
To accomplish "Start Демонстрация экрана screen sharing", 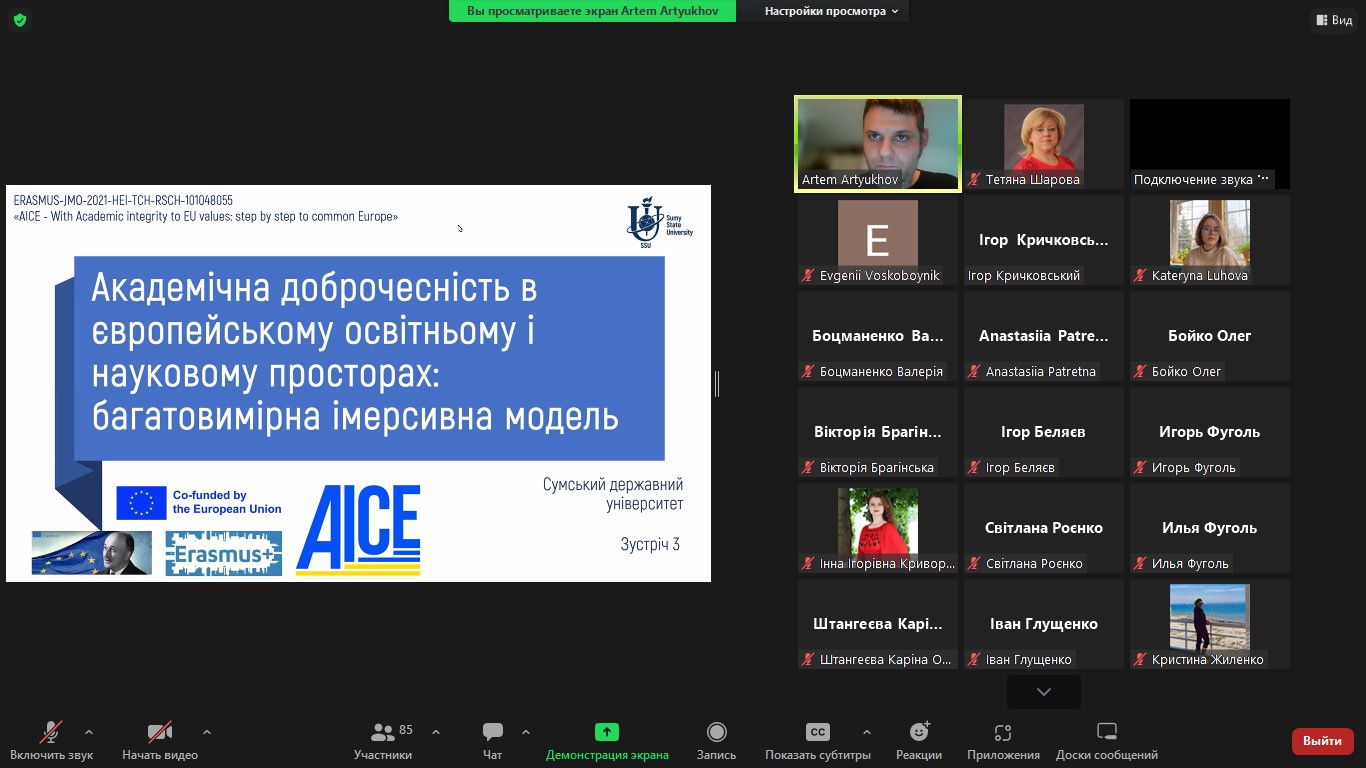I will pos(607,742).
